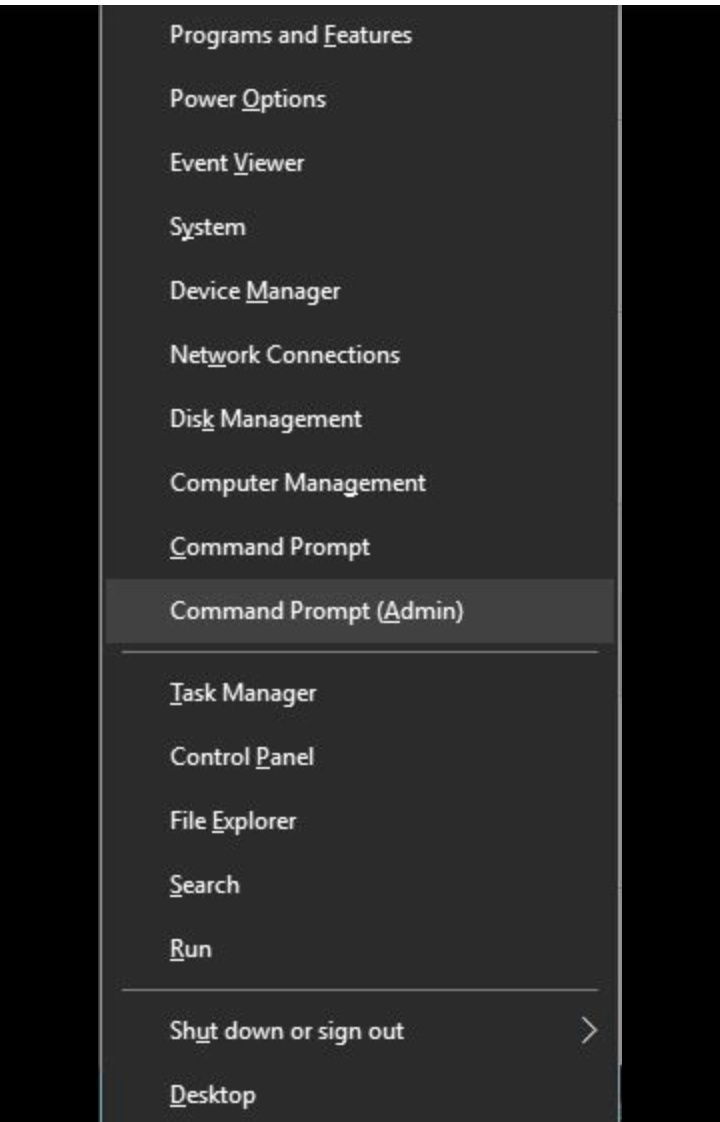
Task: Choose Network Connections
Action: 285,355
